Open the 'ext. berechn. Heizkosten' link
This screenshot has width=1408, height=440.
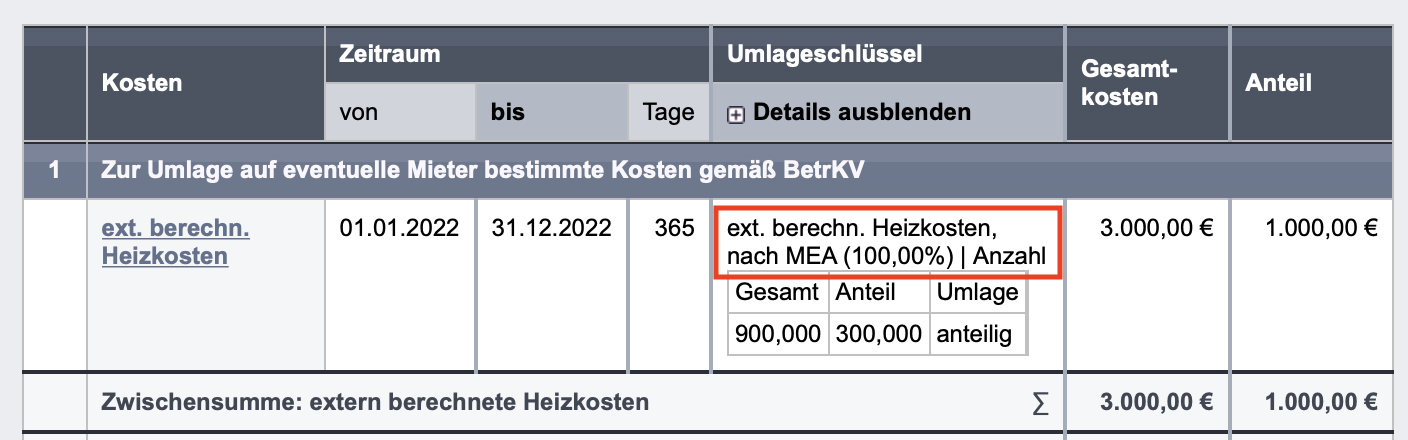point(175,242)
